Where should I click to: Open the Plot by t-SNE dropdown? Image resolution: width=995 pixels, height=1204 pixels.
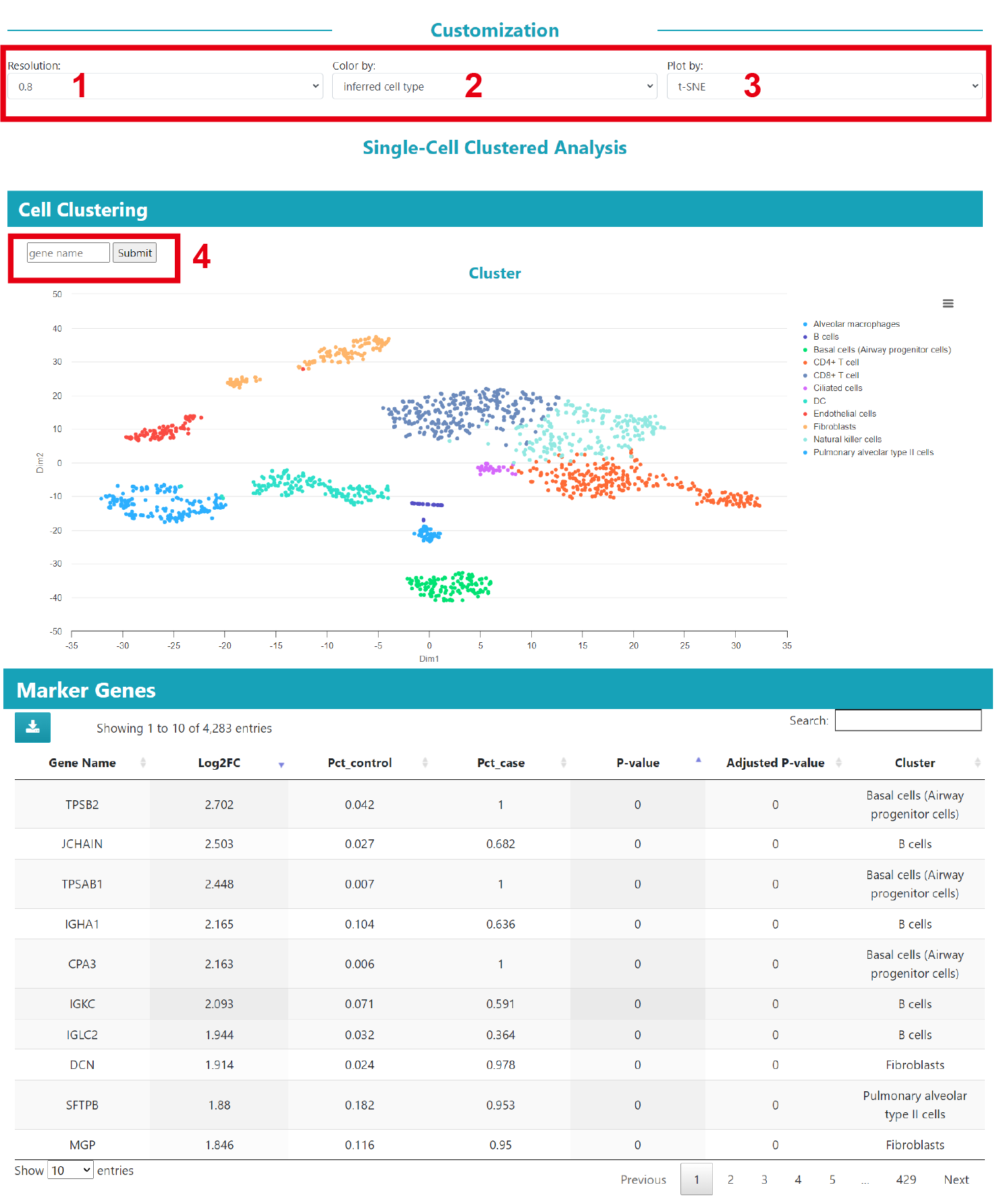824,86
